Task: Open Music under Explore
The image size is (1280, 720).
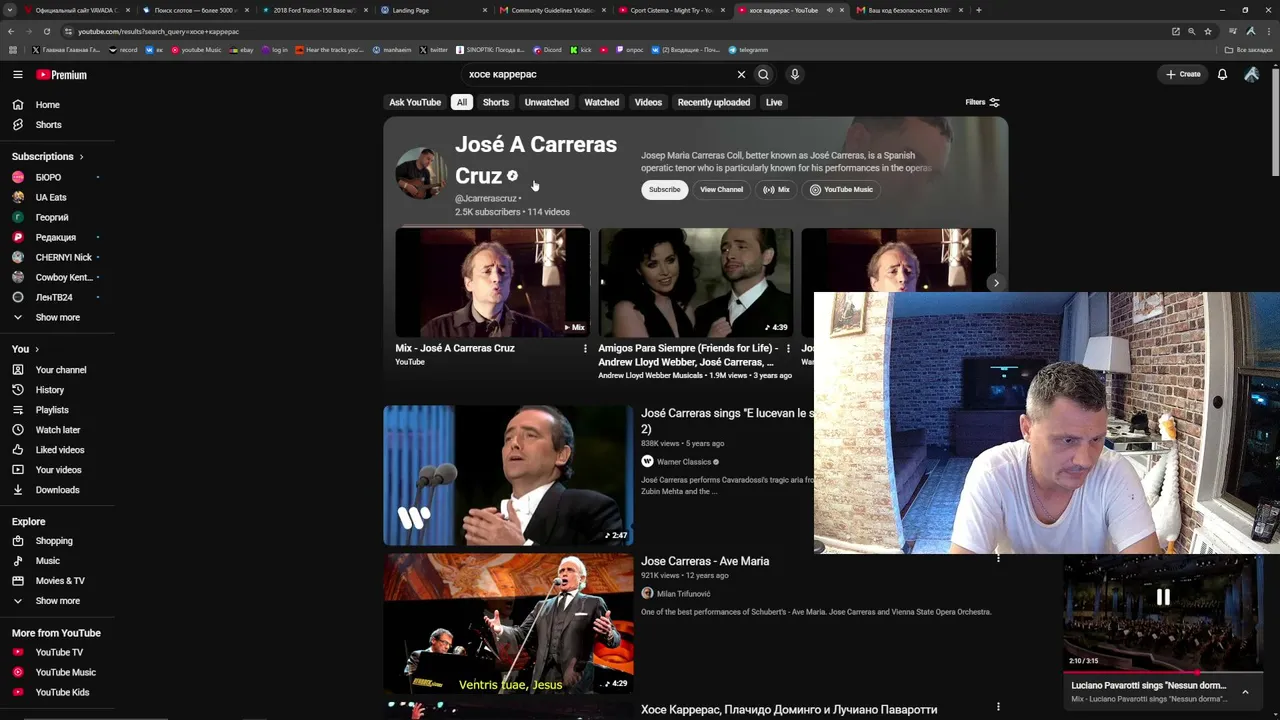Action: pyautogui.click(x=48, y=561)
